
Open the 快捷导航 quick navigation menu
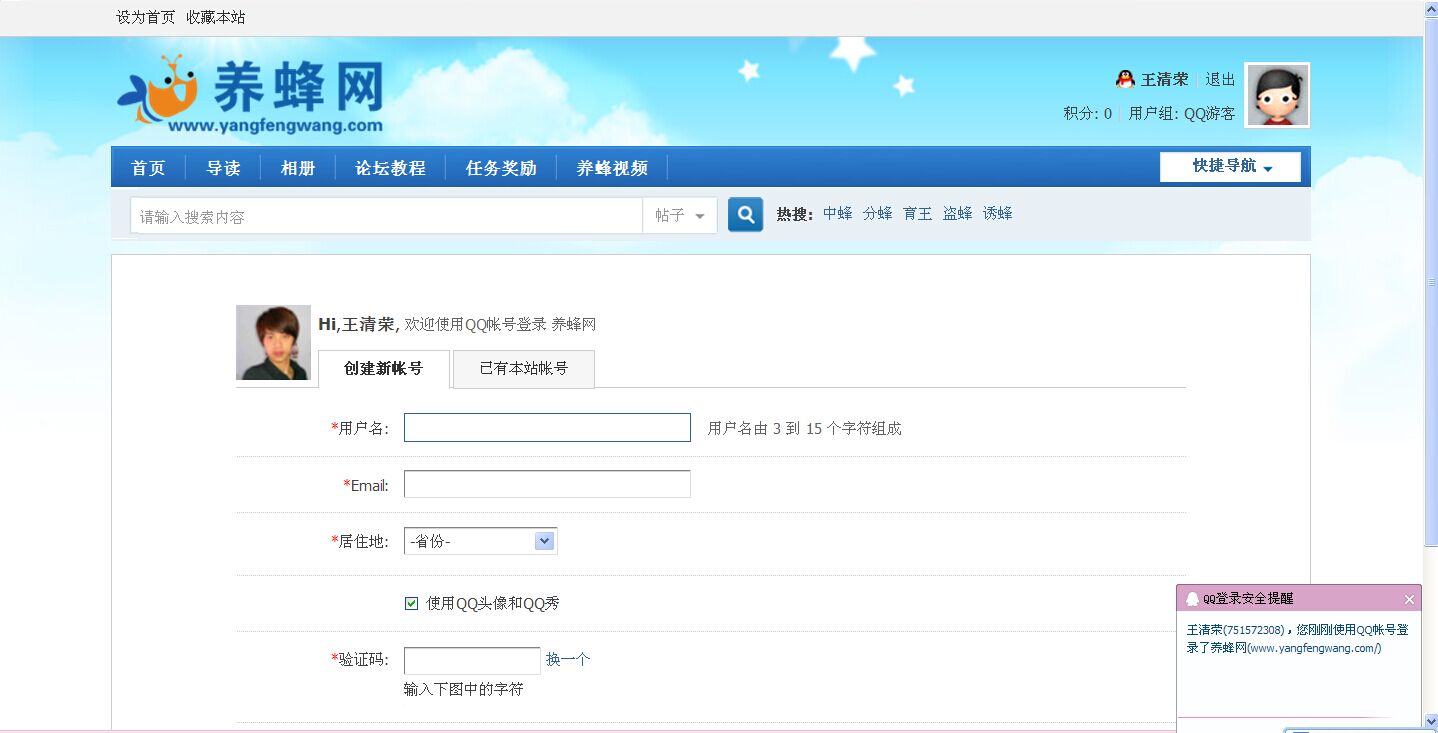[1230, 167]
